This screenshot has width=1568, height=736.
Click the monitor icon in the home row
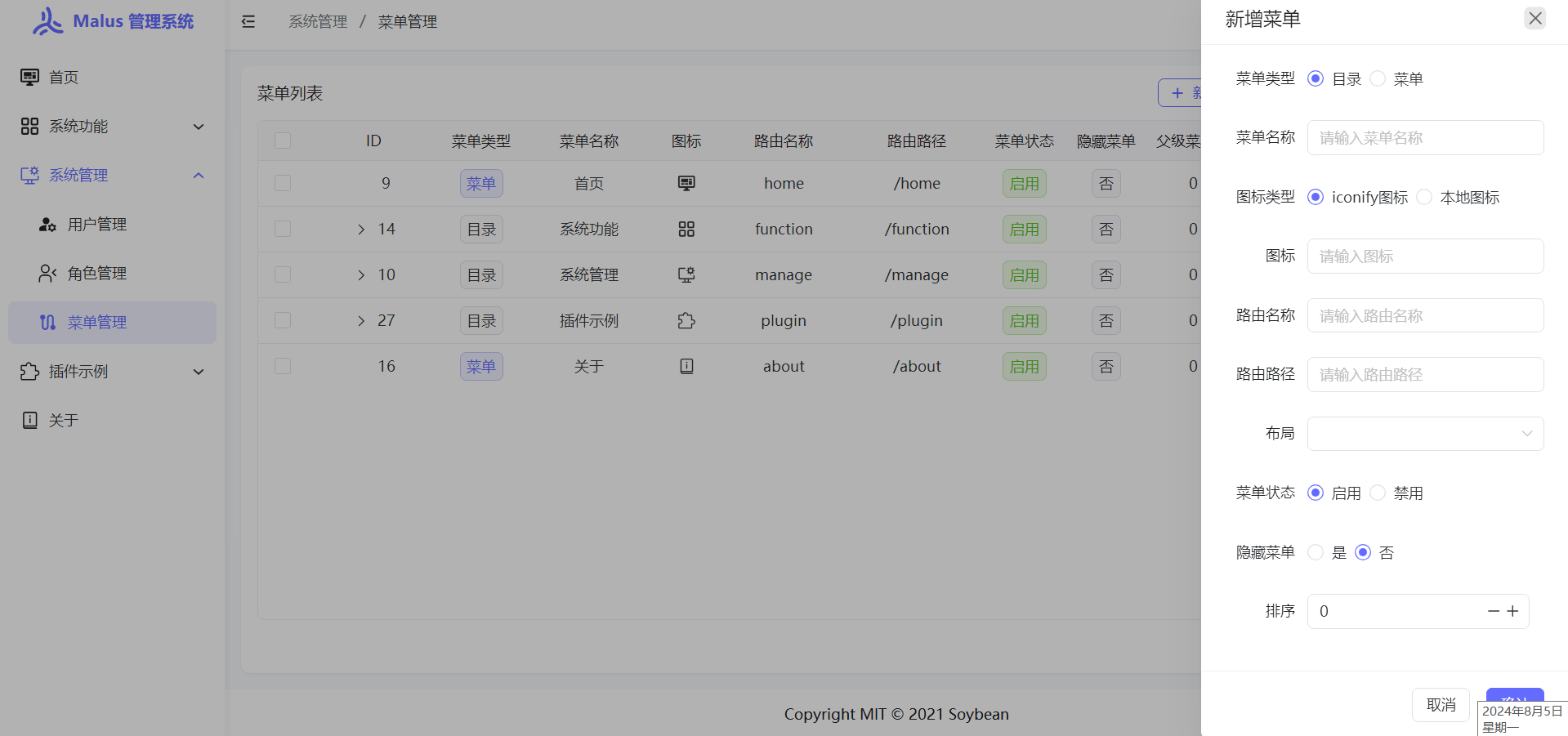[686, 183]
